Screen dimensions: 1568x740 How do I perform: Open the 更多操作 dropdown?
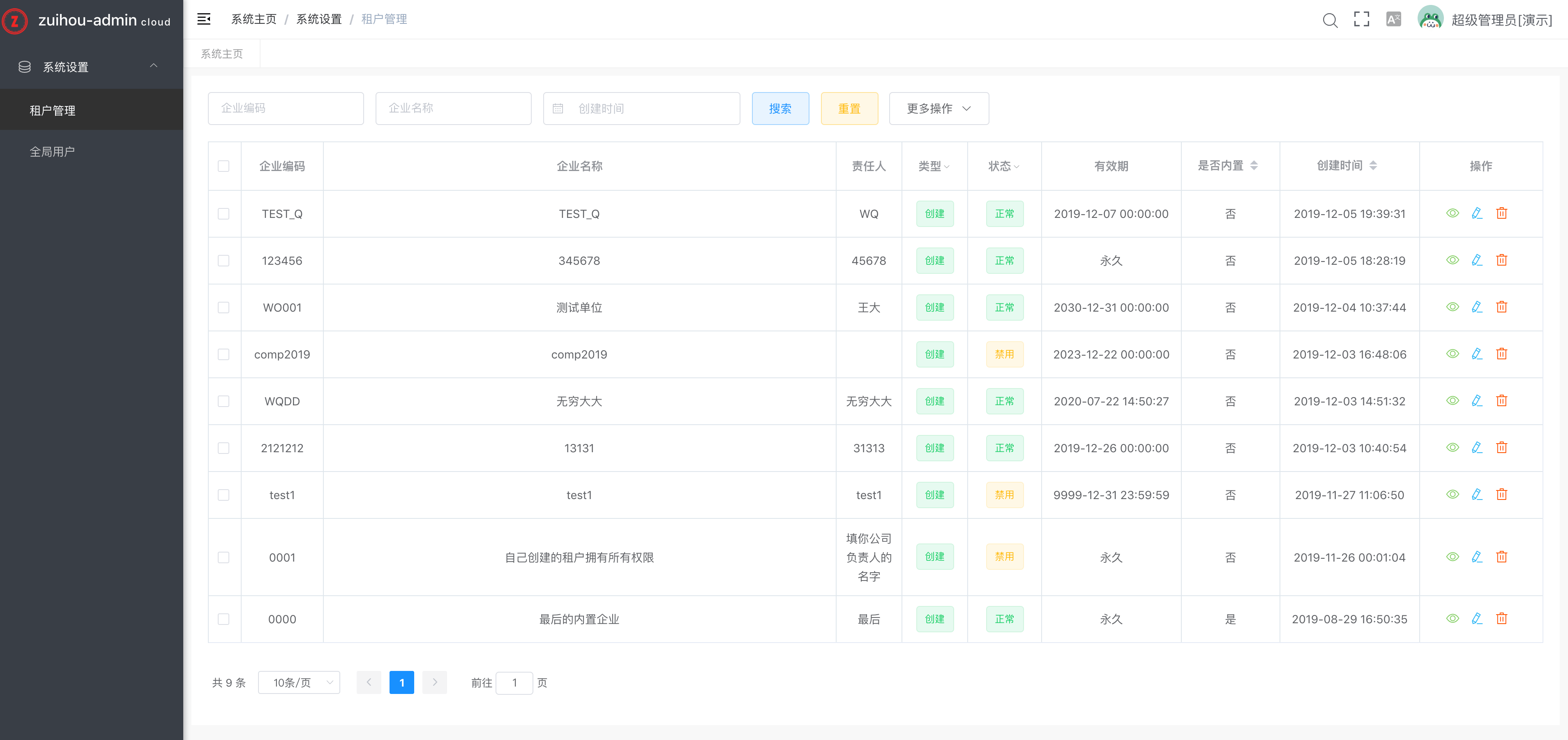pos(938,109)
